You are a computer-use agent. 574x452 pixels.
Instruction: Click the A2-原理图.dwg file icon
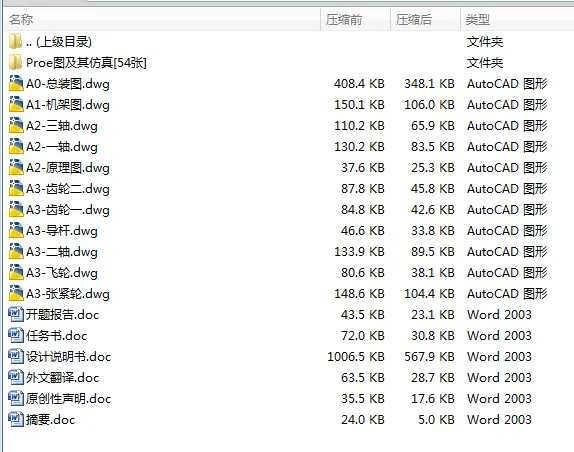(x=16, y=167)
